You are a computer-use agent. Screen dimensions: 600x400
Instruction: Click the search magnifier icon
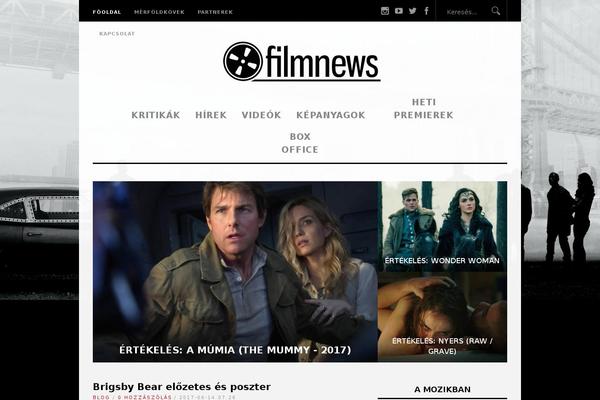pos(496,11)
